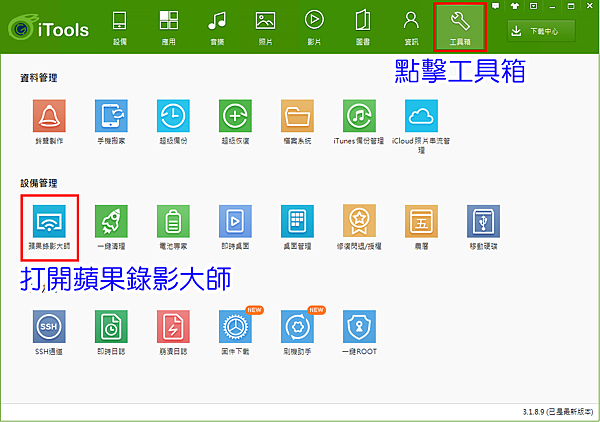Maximize the iTools window

(571, 6)
